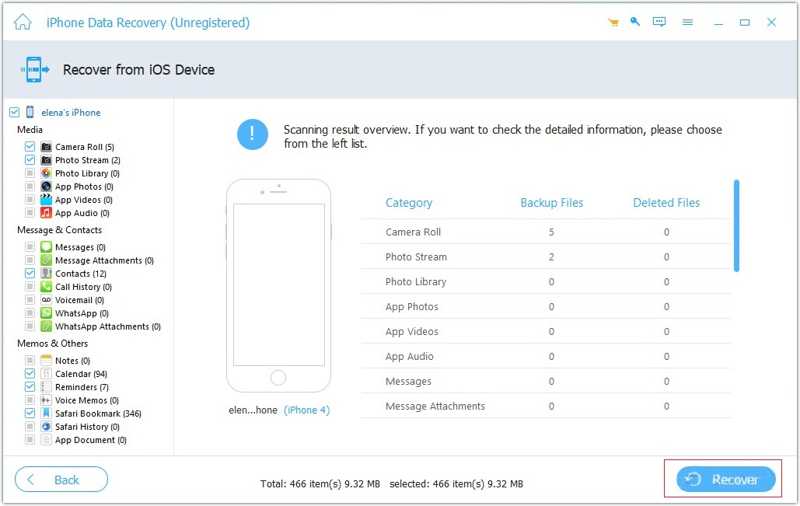Click the Safari Bookmark icon
Image resolution: width=800 pixels, height=506 pixels.
[46, 414]
